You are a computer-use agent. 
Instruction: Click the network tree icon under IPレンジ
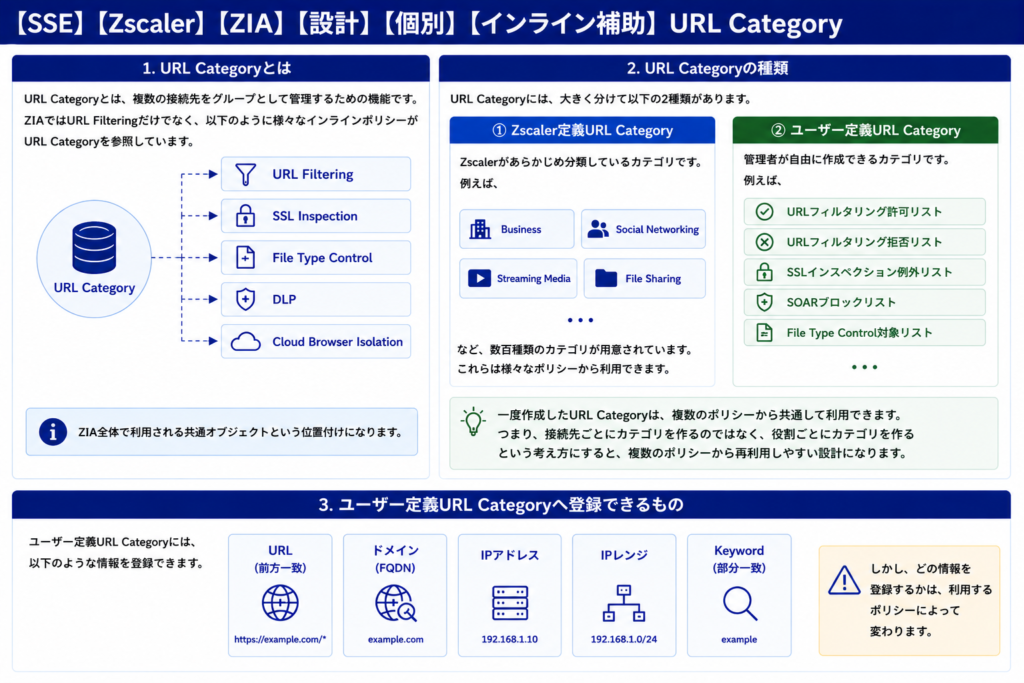point(624,603)
